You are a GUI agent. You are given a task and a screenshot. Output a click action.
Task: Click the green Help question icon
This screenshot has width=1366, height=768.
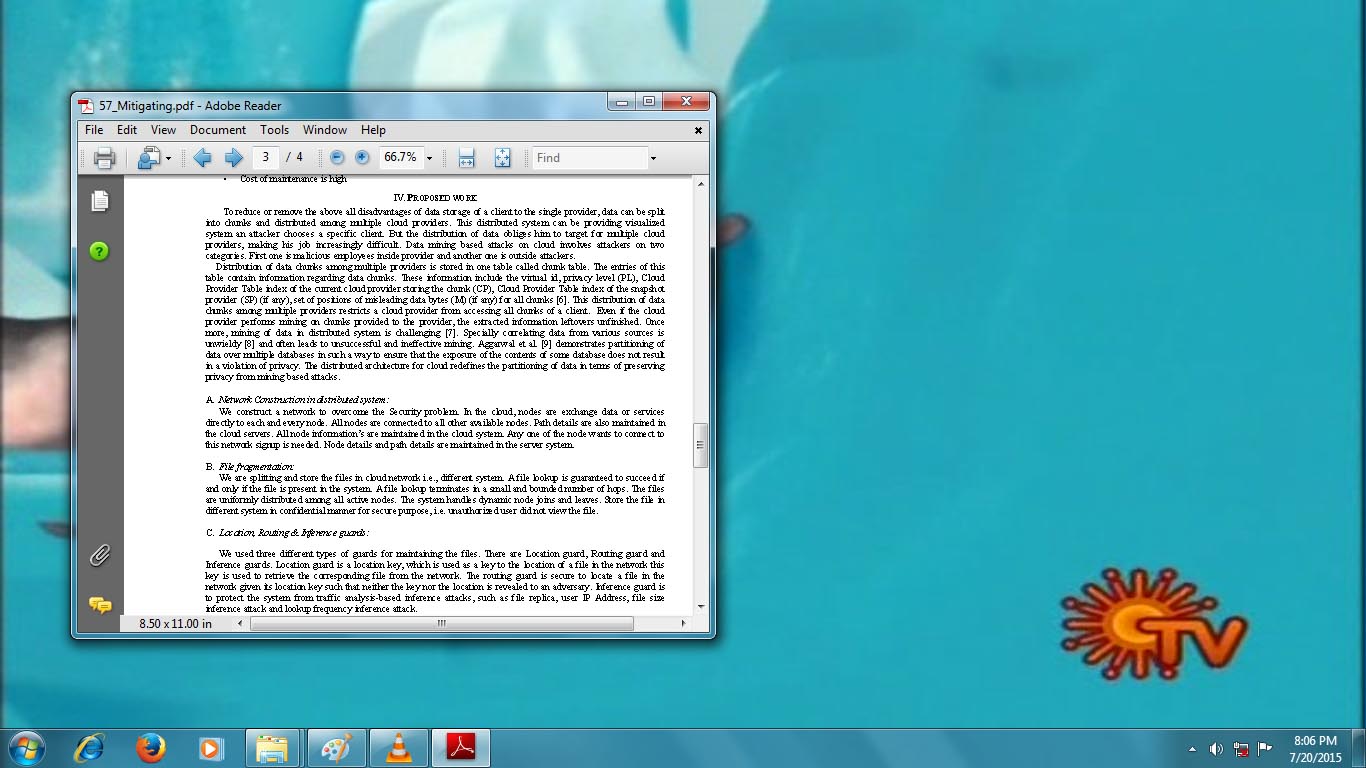coord(98,251)
